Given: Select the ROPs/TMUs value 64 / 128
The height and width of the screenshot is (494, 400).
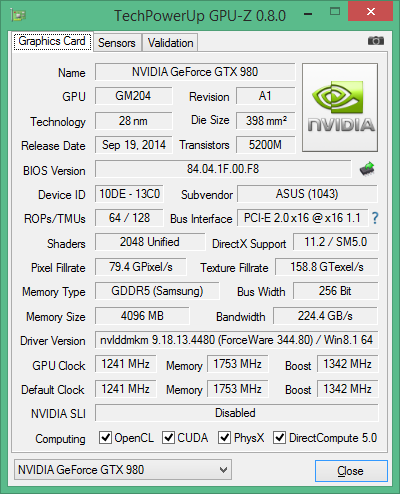Looking at the screenshot, I should [129, 218].
